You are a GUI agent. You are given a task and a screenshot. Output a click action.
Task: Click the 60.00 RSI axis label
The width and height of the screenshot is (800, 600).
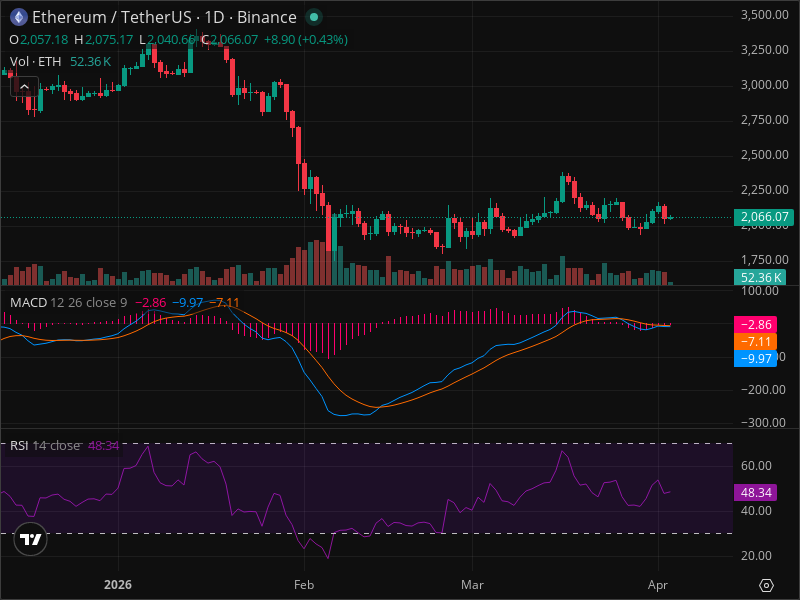point(756,465)
